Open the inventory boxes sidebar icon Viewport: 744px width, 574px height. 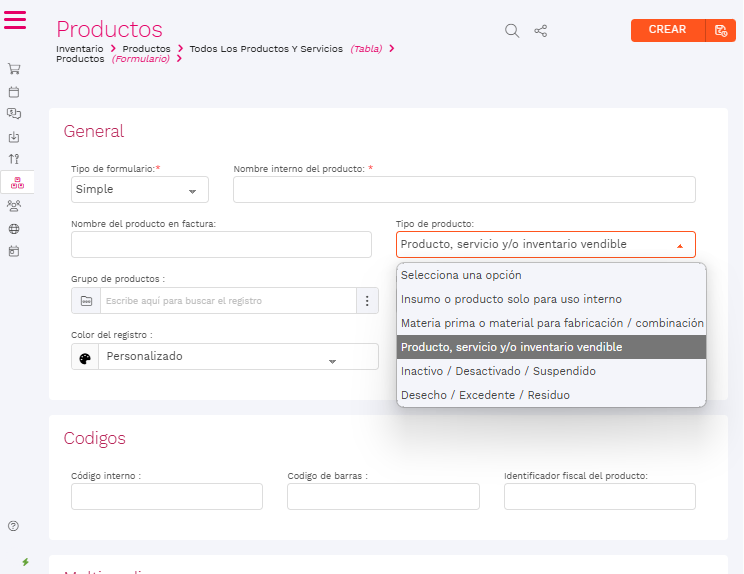click(x=15, y=182)
